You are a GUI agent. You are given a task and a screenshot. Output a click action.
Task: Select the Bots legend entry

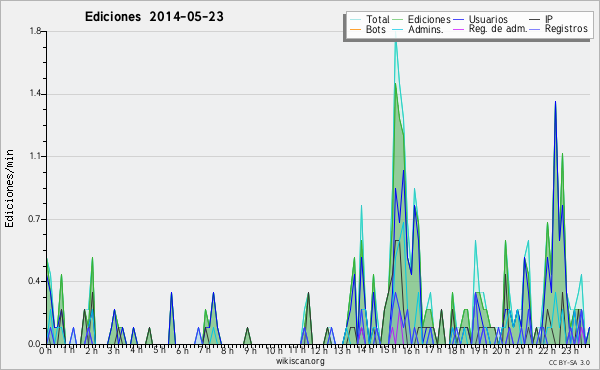point(368,29)
